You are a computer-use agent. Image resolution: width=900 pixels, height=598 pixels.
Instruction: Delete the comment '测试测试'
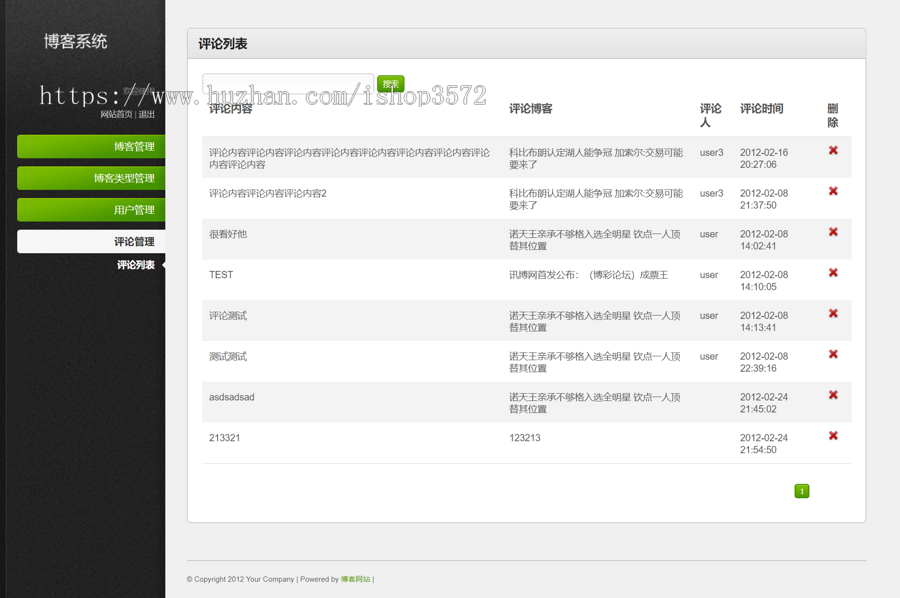point(833,354)
